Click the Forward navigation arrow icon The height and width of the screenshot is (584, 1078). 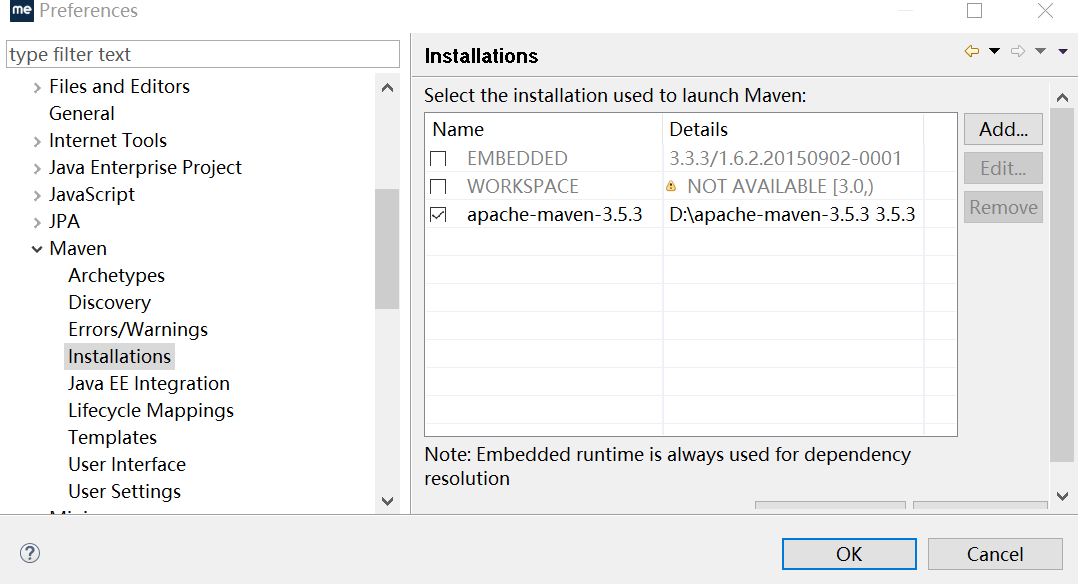[x=1018, y=51]
